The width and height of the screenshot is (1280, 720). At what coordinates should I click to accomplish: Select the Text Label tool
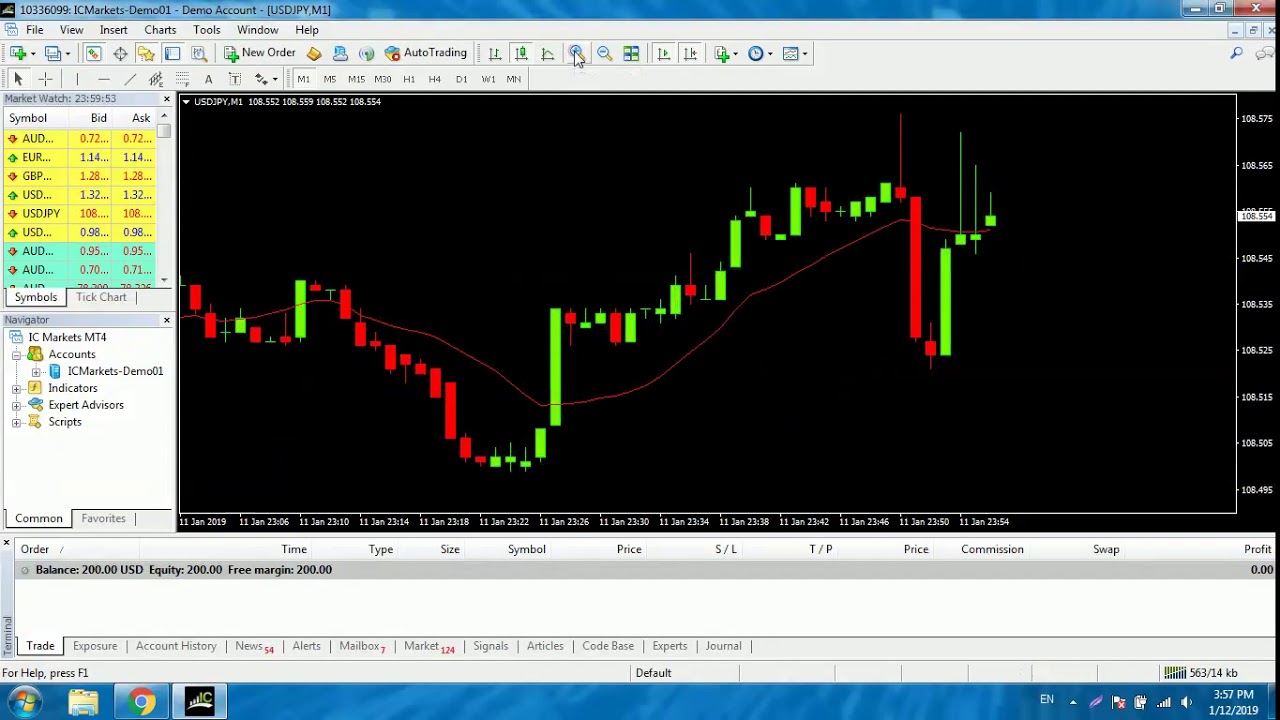(234, 79)
